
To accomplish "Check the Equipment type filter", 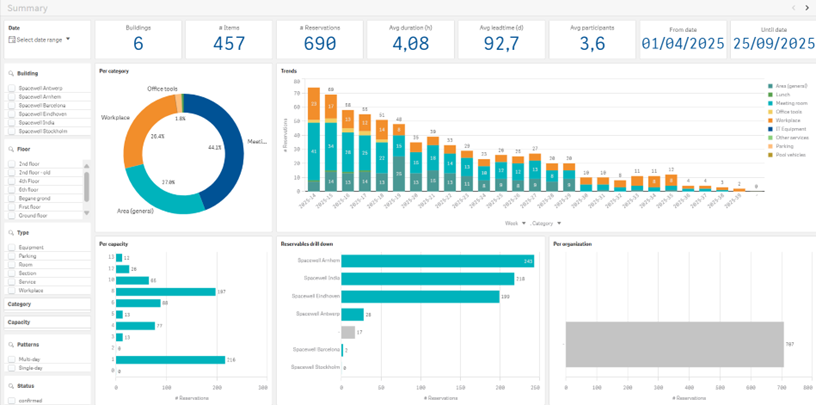I will pos(11,248).
